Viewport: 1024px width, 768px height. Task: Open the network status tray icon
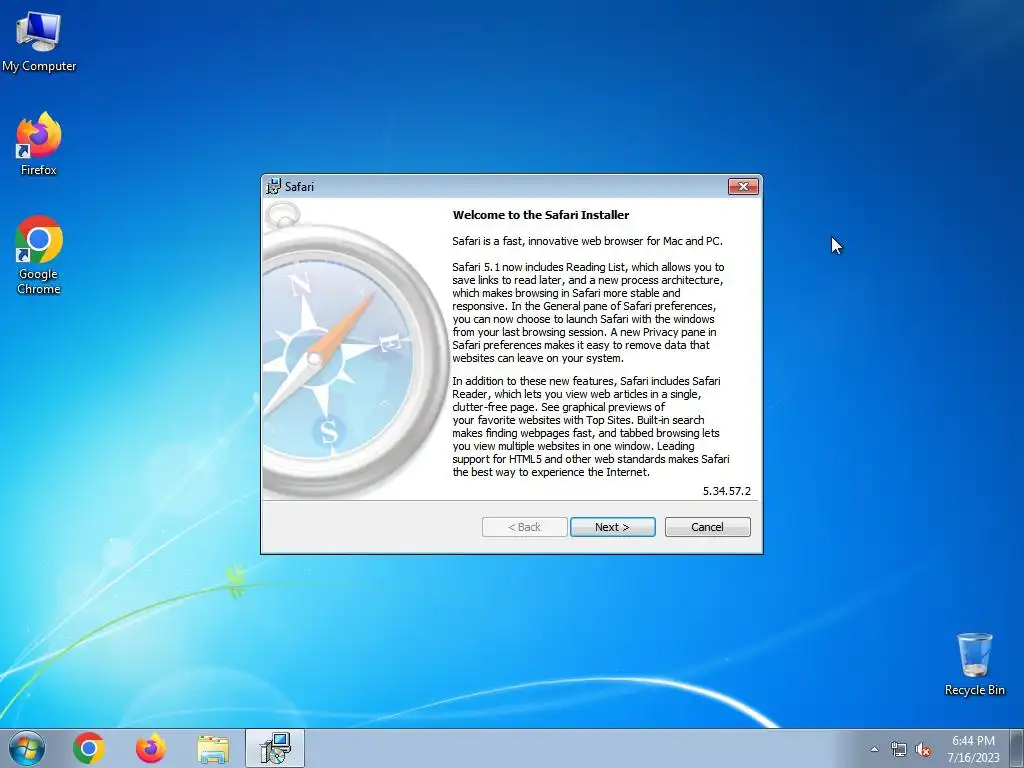(899, 750)
